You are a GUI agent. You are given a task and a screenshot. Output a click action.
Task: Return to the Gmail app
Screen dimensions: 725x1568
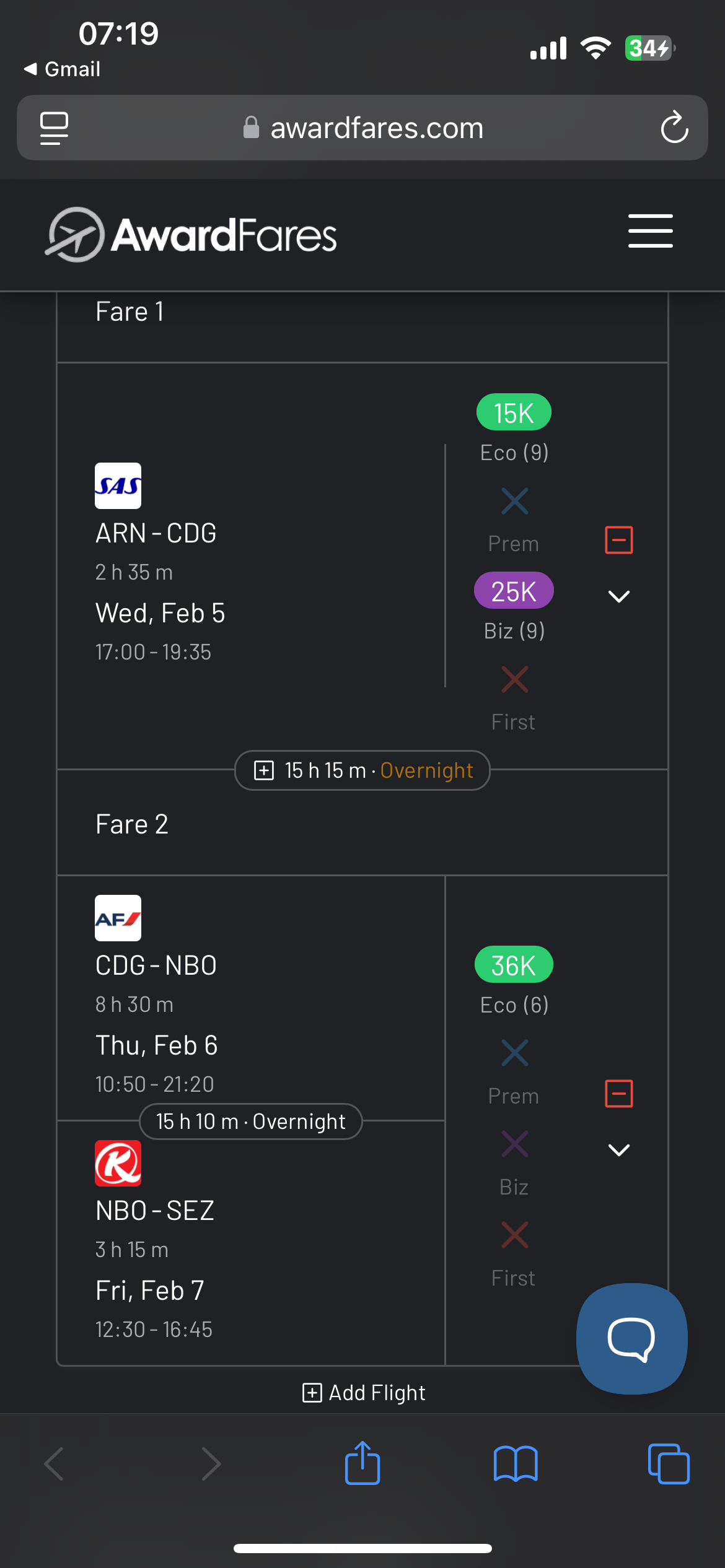(62, 69)
